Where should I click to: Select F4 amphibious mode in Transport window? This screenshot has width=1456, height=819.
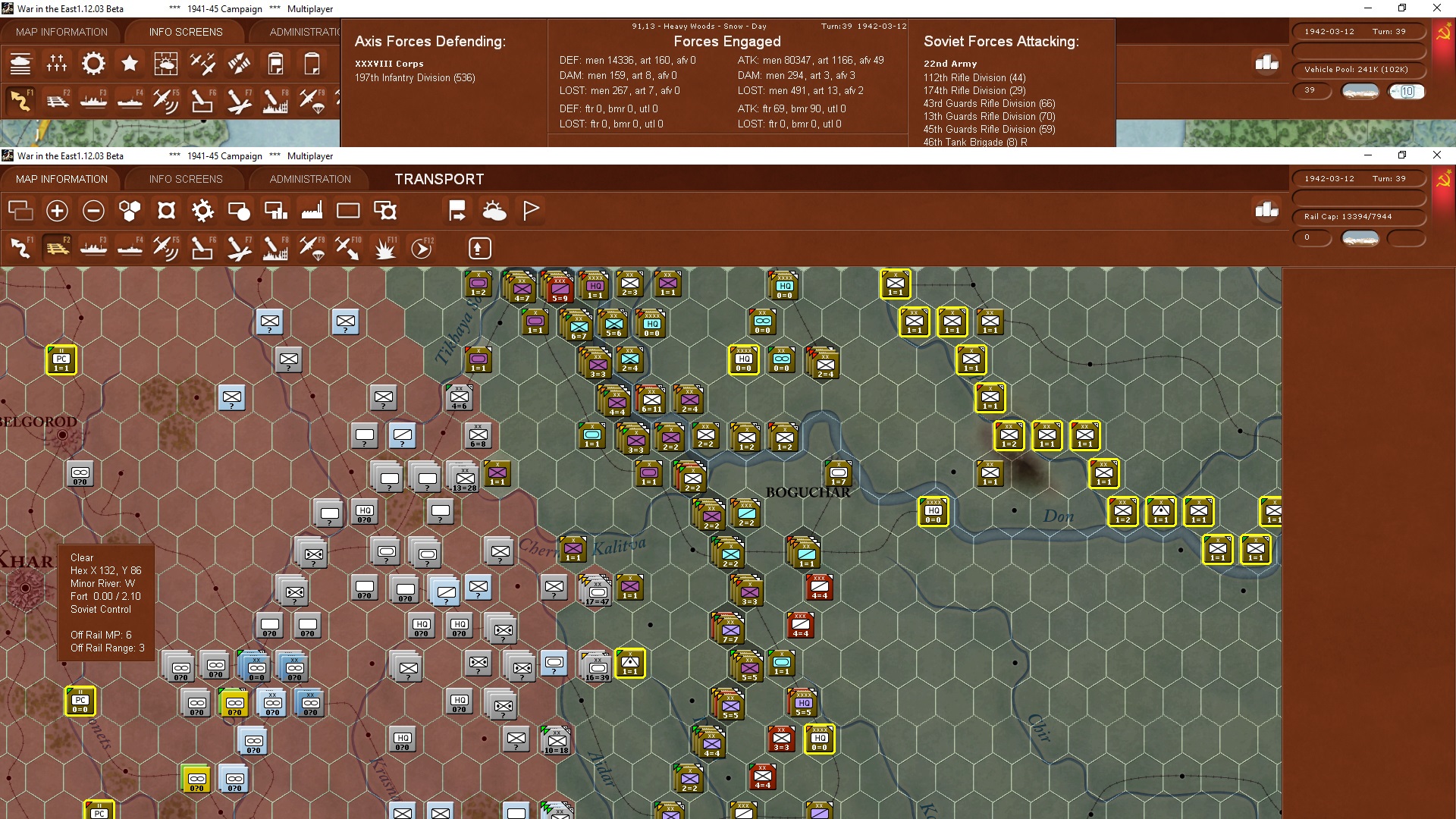click(x=130, y=248)
